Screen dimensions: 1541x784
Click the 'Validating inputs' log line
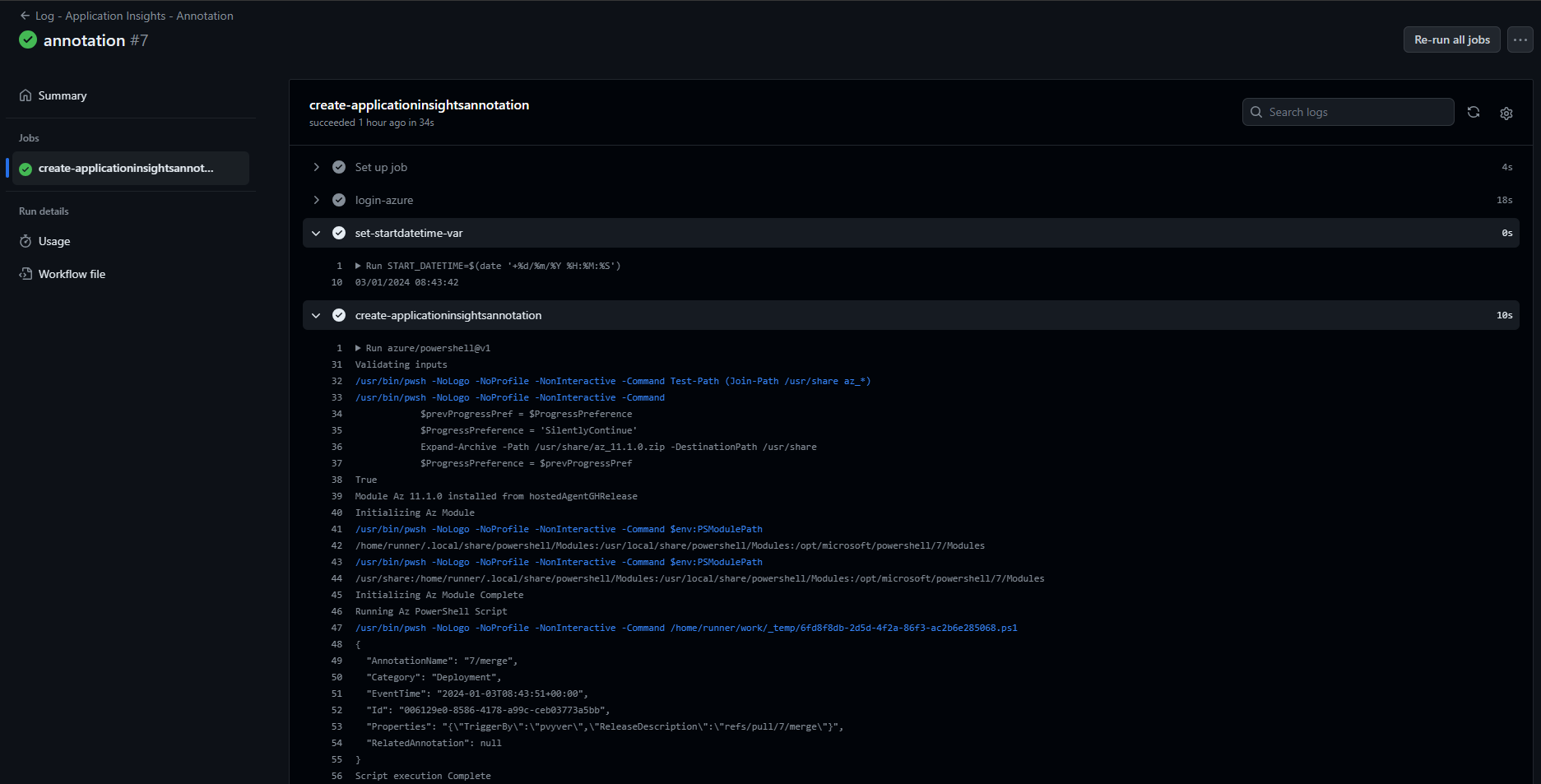coord(401,364)
